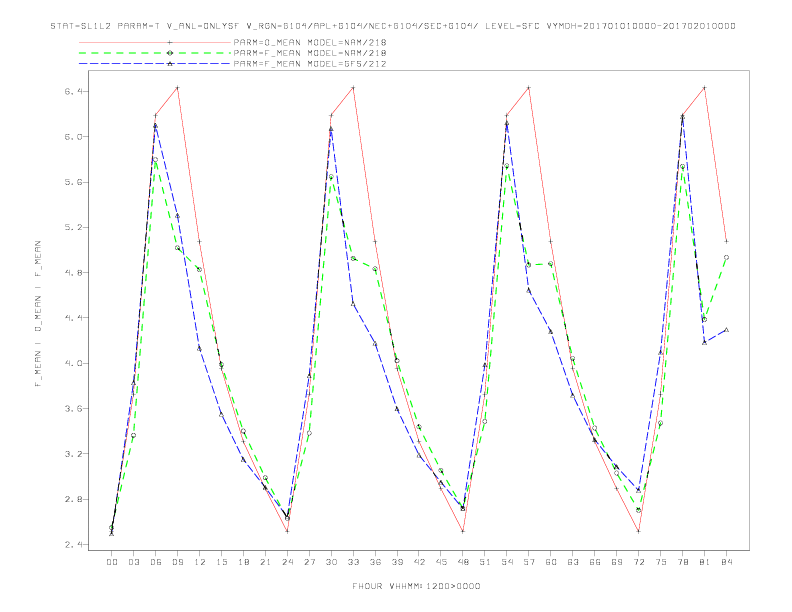
Task: Click x-axis hour label 27
Action: [x=309, y=562]
